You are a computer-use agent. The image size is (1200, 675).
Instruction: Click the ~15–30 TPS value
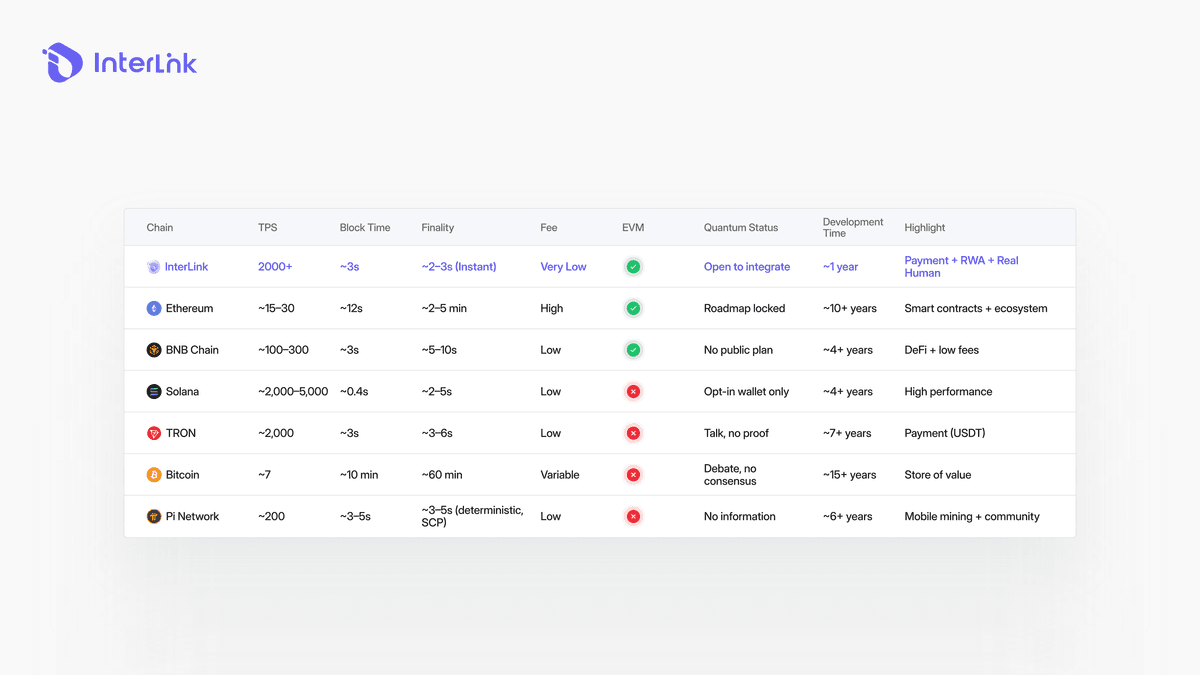276,309
